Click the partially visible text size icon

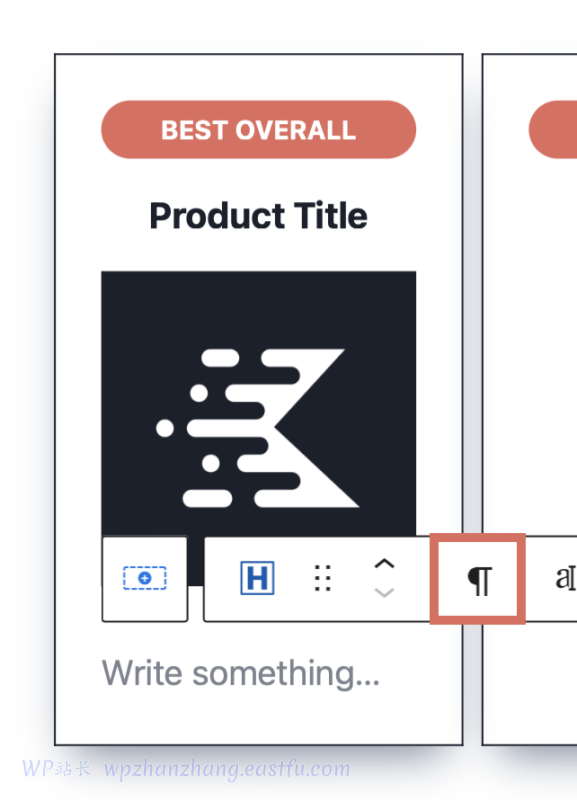(565, 578)
